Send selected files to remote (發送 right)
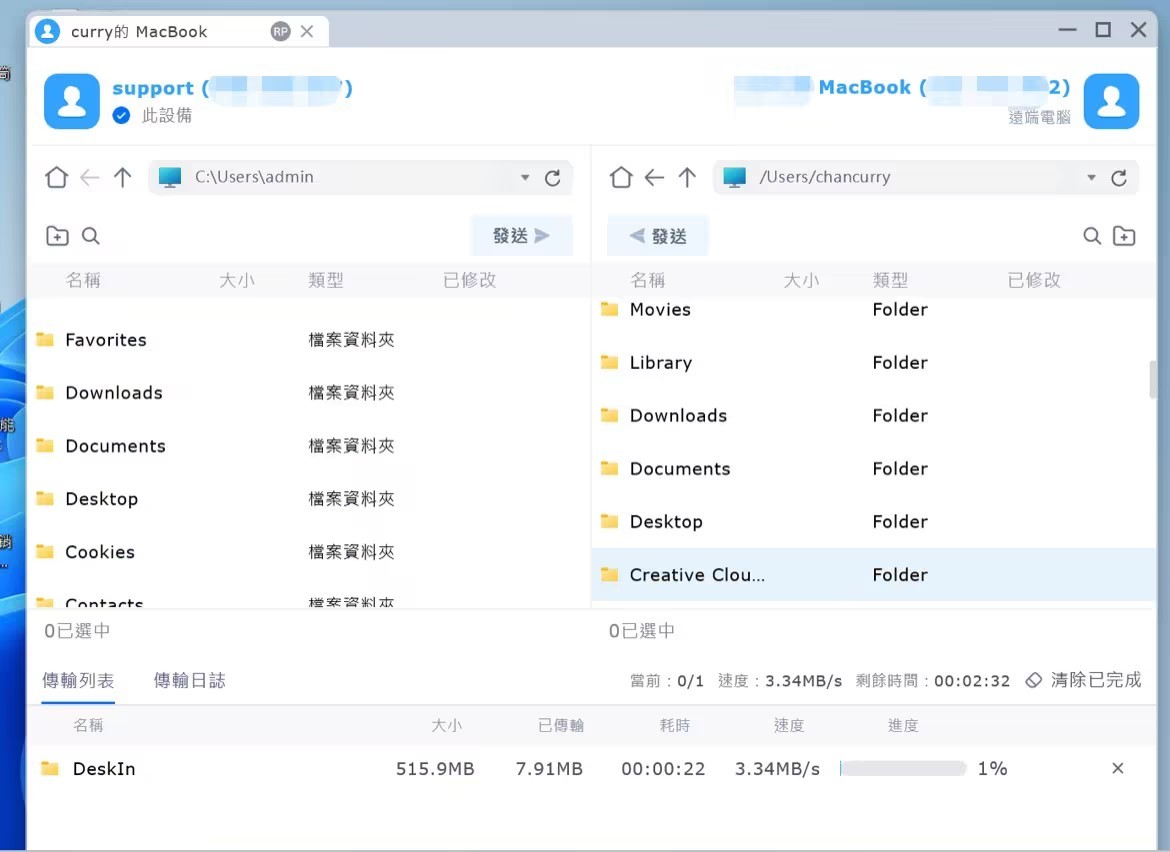1170x852 pixels. pos(522,236)
